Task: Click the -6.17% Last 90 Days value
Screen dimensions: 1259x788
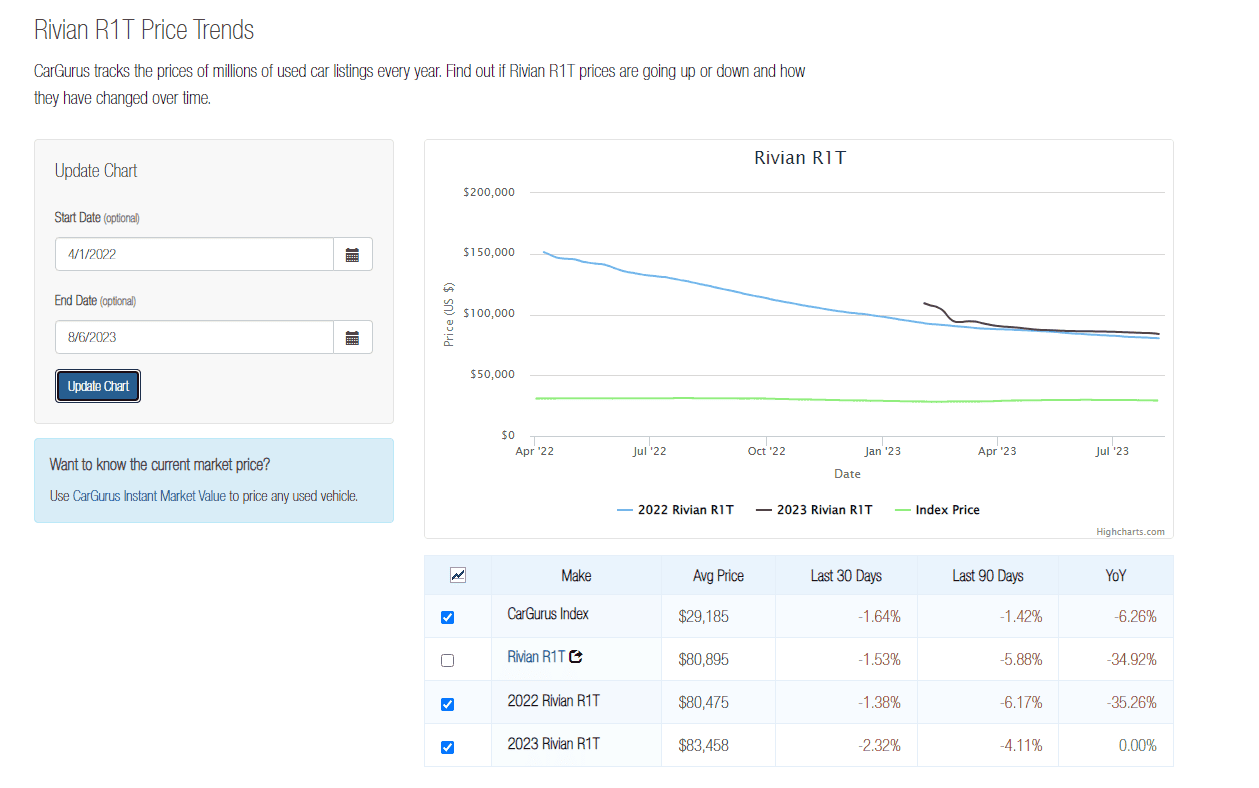Action: [x=1022, y=703]
